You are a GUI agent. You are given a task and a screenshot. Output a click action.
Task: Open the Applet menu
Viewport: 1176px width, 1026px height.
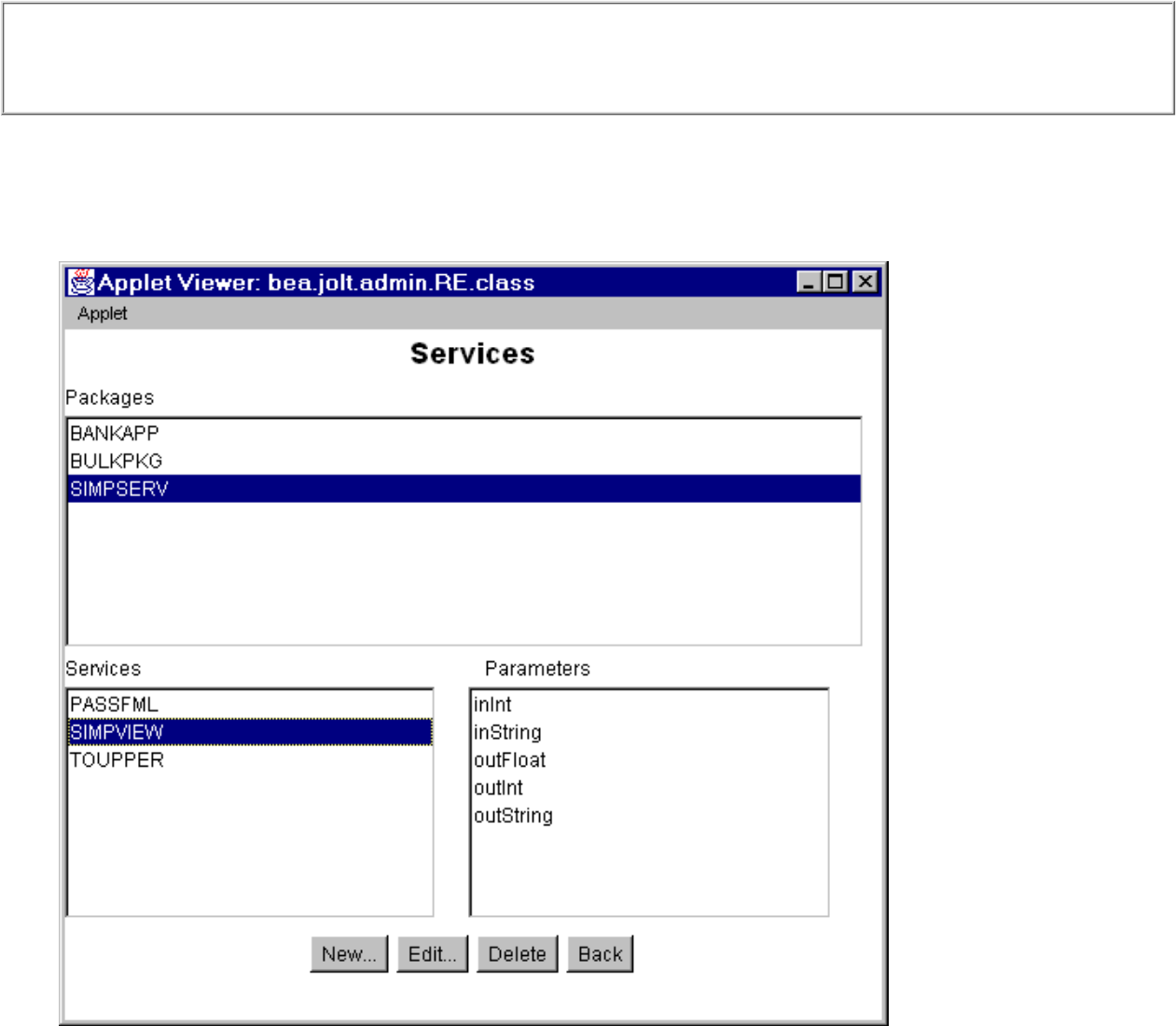tap(102, 313)
